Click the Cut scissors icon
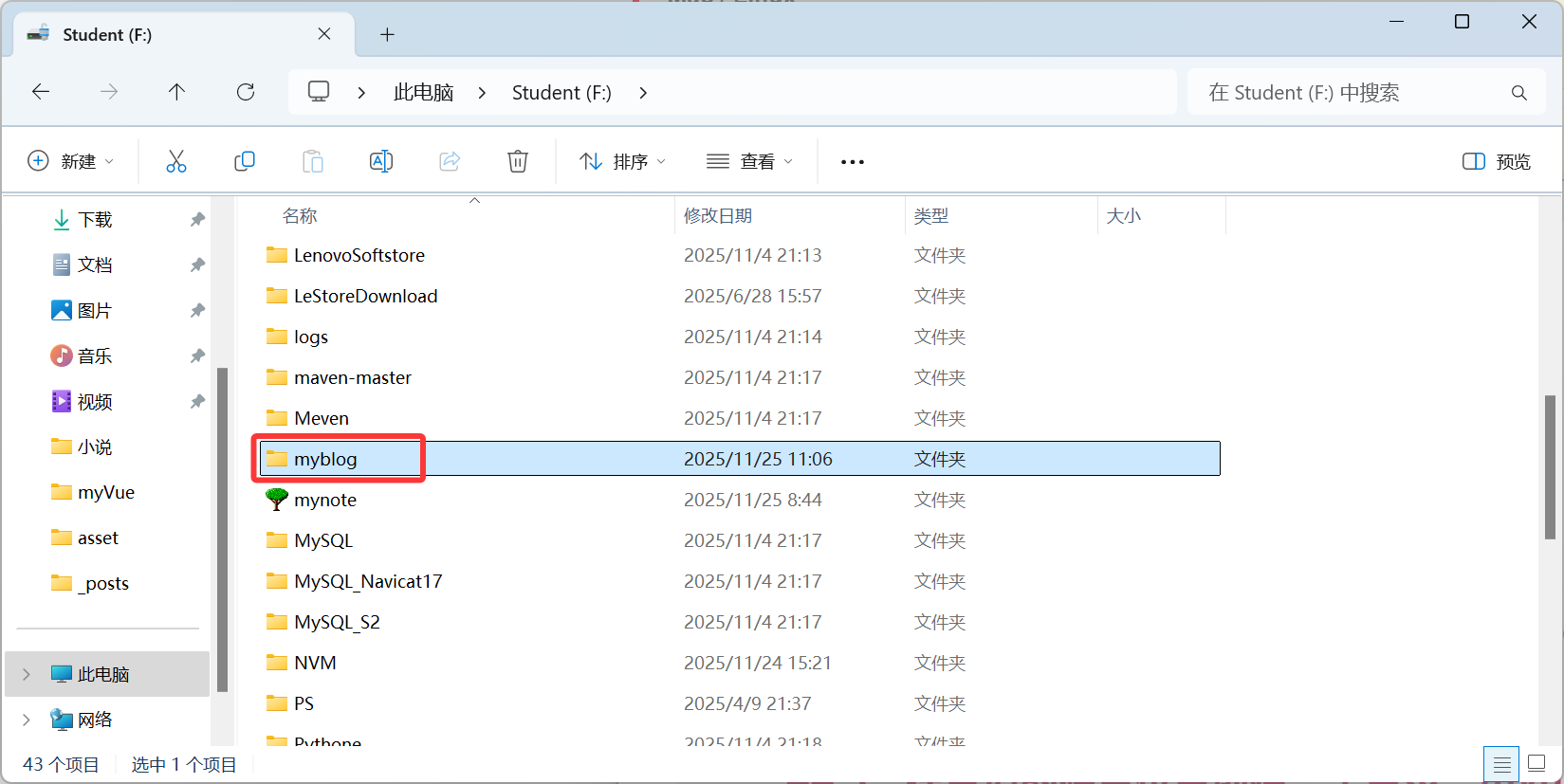The image size is (1564, 784). pos(176,161)
